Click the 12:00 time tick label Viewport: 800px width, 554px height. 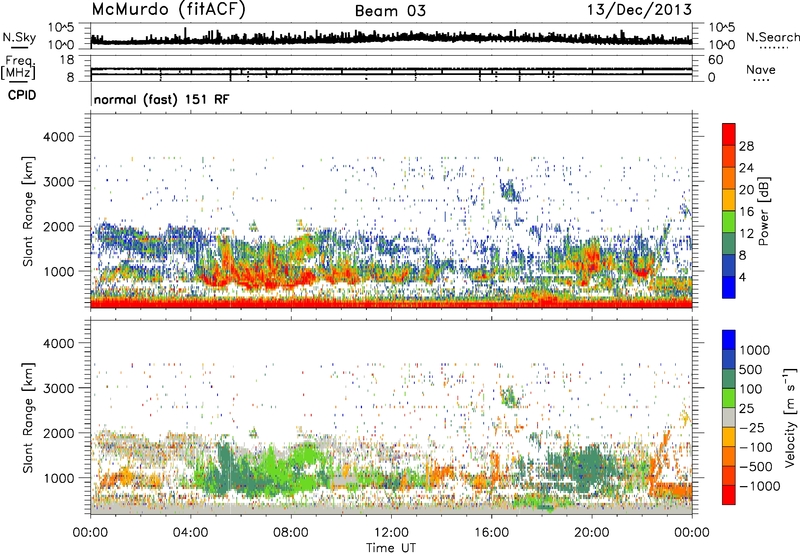(x=391, y=533)
